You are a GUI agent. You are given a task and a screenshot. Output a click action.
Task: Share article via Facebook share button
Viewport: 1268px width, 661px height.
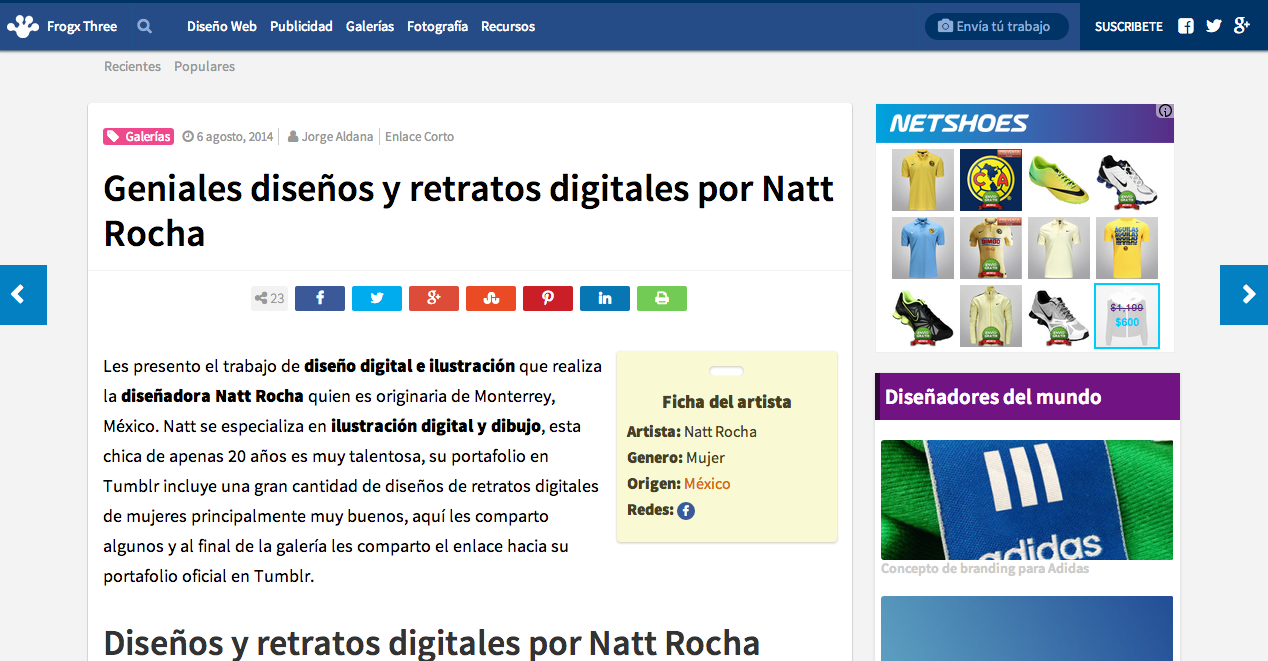(x=320, y=298)
